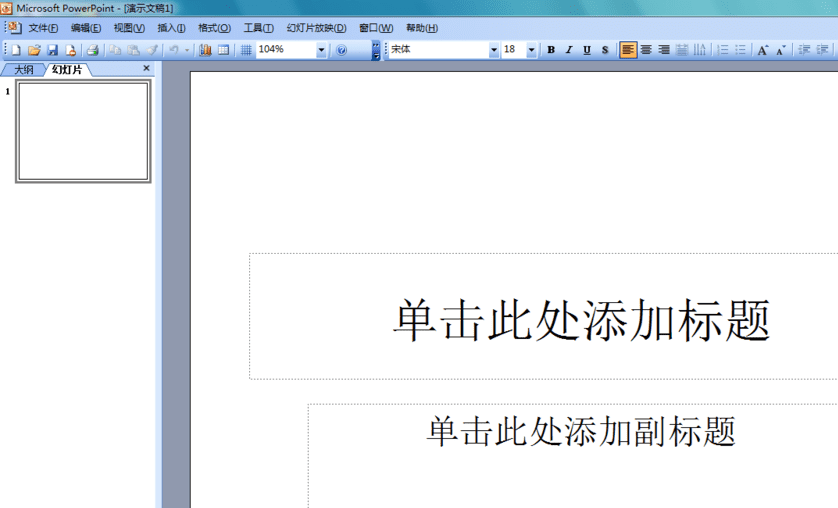Viewport: 838px width, 508px height.
Task: Toggle underline formatting
Action: pos(587,50)
